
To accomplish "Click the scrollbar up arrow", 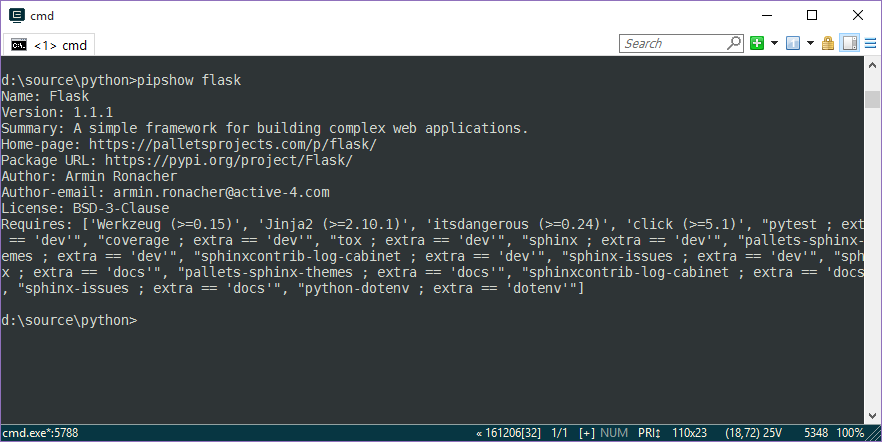I will [872, 64].
